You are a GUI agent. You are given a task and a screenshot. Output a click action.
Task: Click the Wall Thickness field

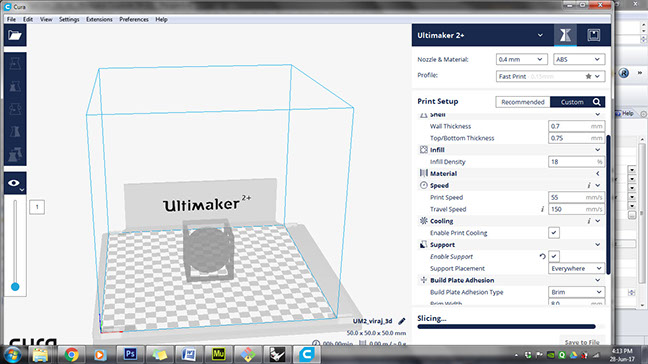[x=576, y=126]
